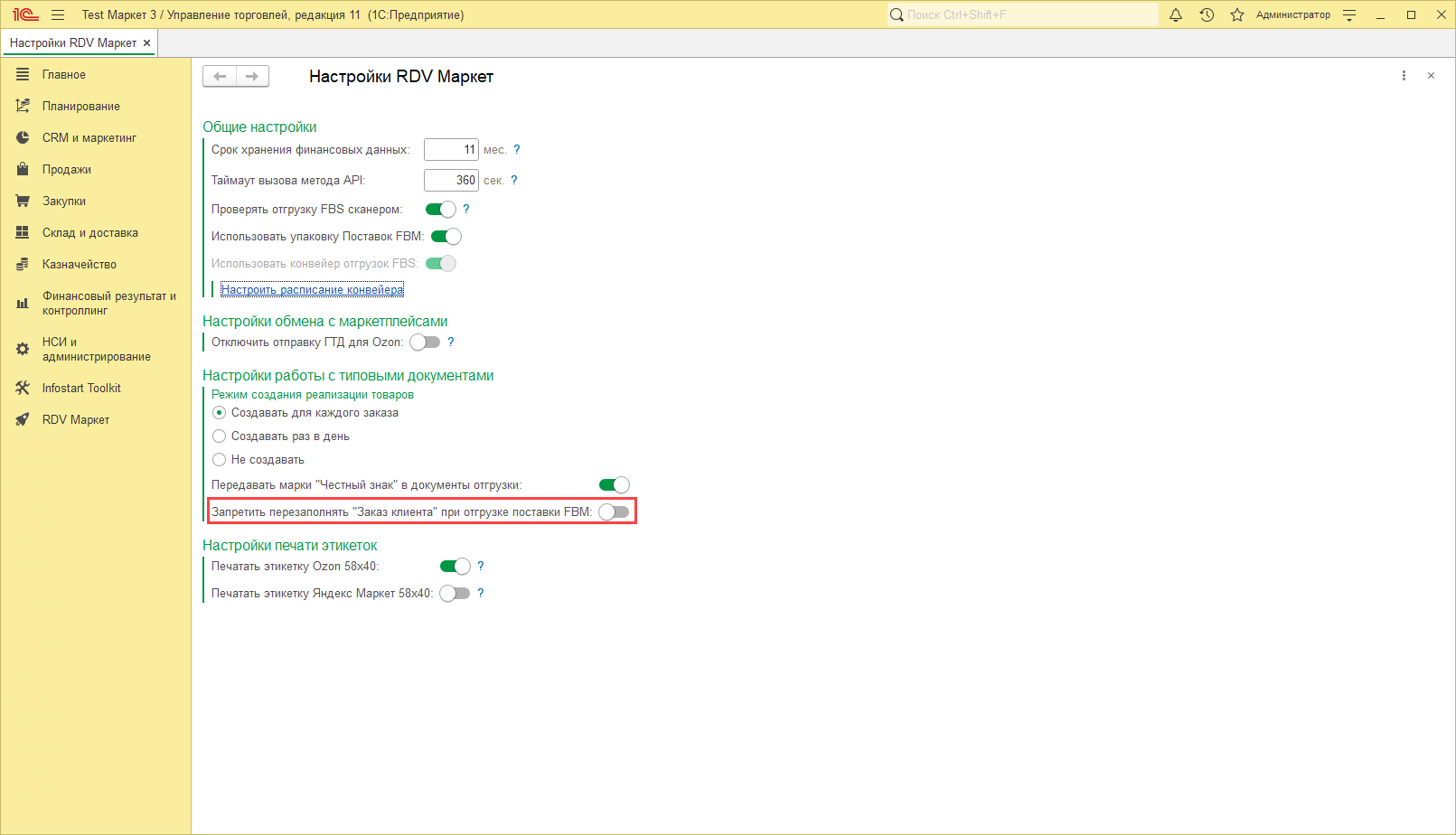Toggle Передавать марки Честный знак switch
The width and height of the screenshot is (1456, 835).
pos(615,484)
